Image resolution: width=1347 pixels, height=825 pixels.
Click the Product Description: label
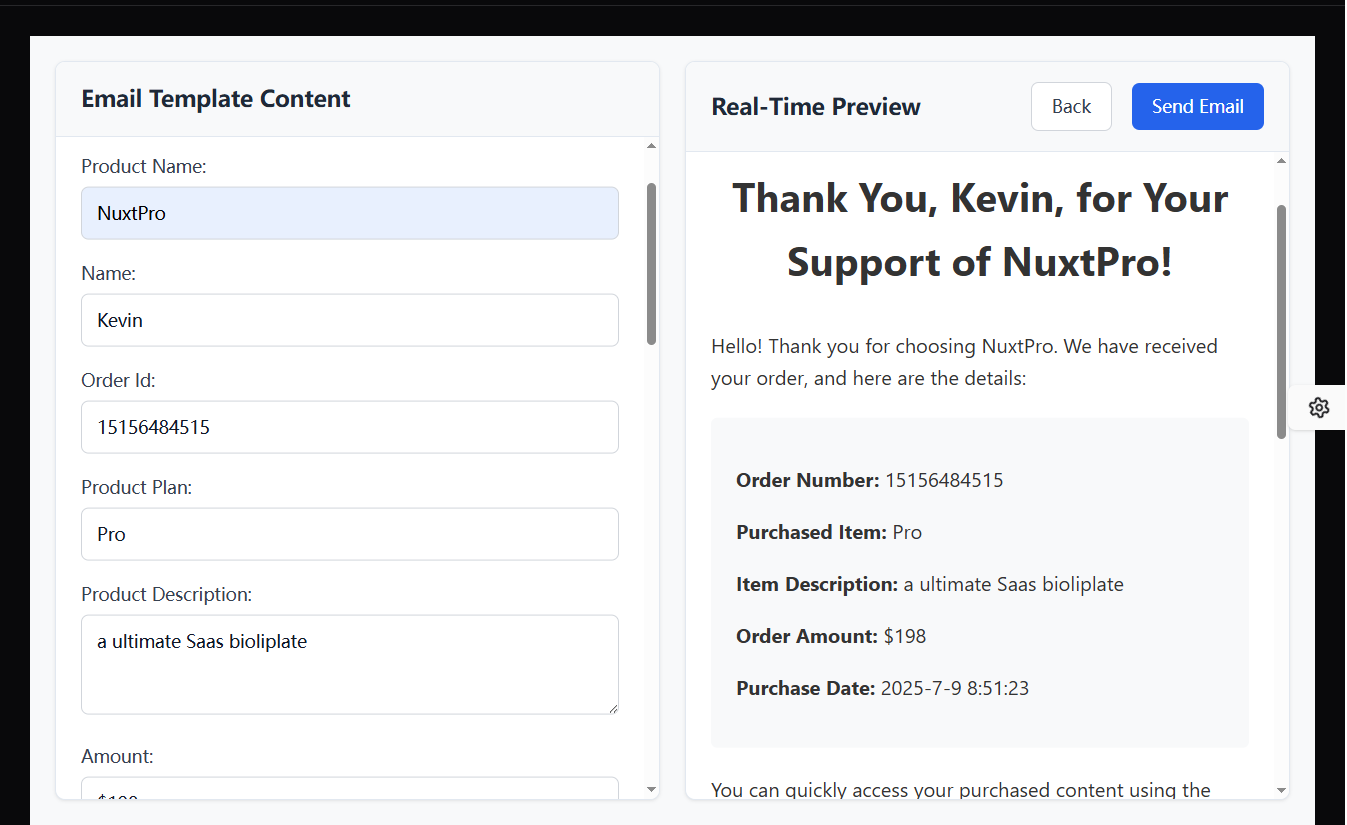(x=167, y=594)
